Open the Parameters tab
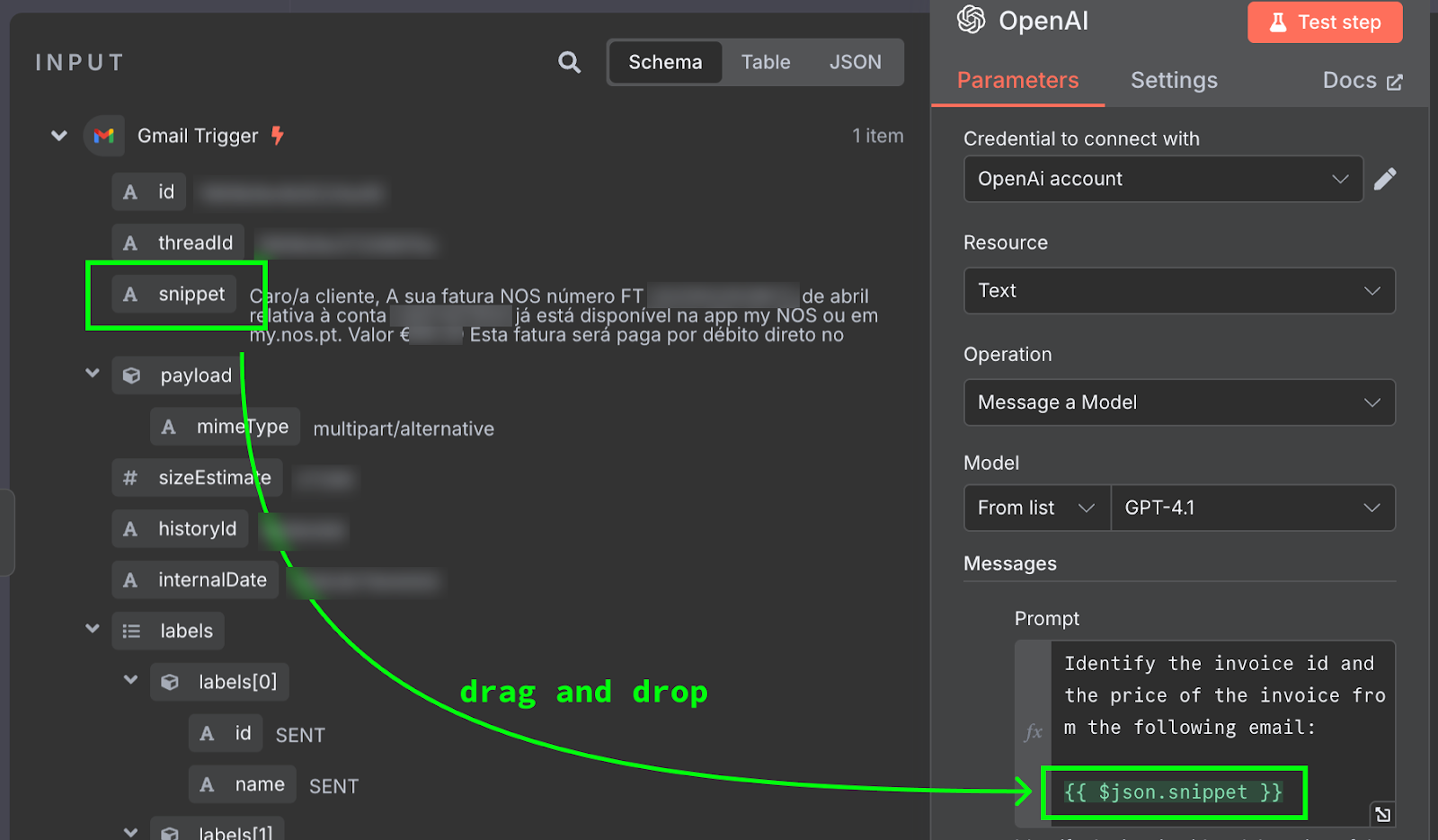The width and height of the screenshot is (1438, 840). click(1017, 80)
